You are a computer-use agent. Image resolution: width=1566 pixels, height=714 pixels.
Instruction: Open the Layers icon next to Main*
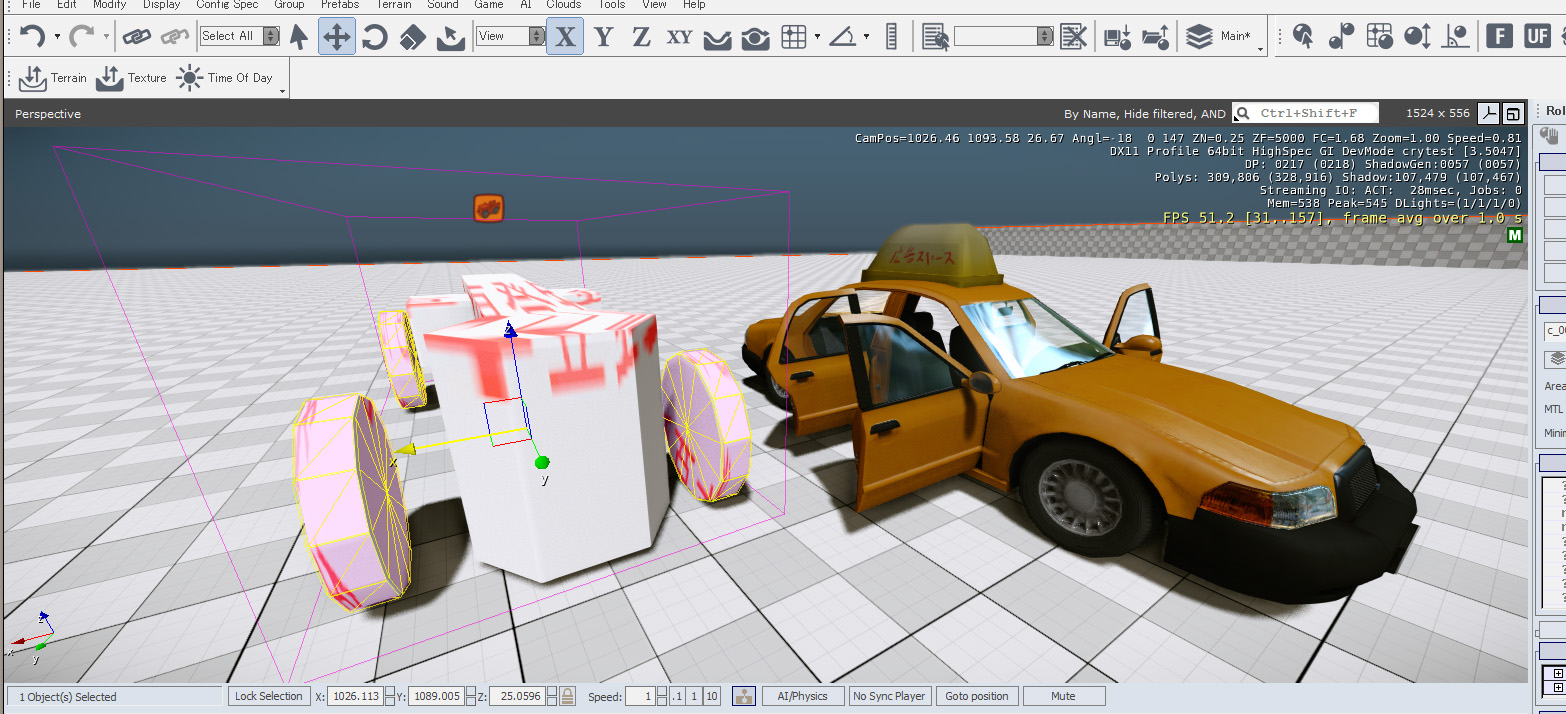coord(1199,37)
